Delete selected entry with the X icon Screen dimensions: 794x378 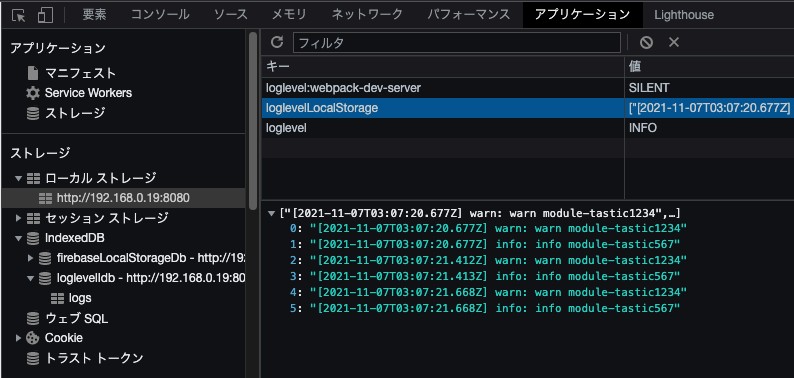point(673,43)
